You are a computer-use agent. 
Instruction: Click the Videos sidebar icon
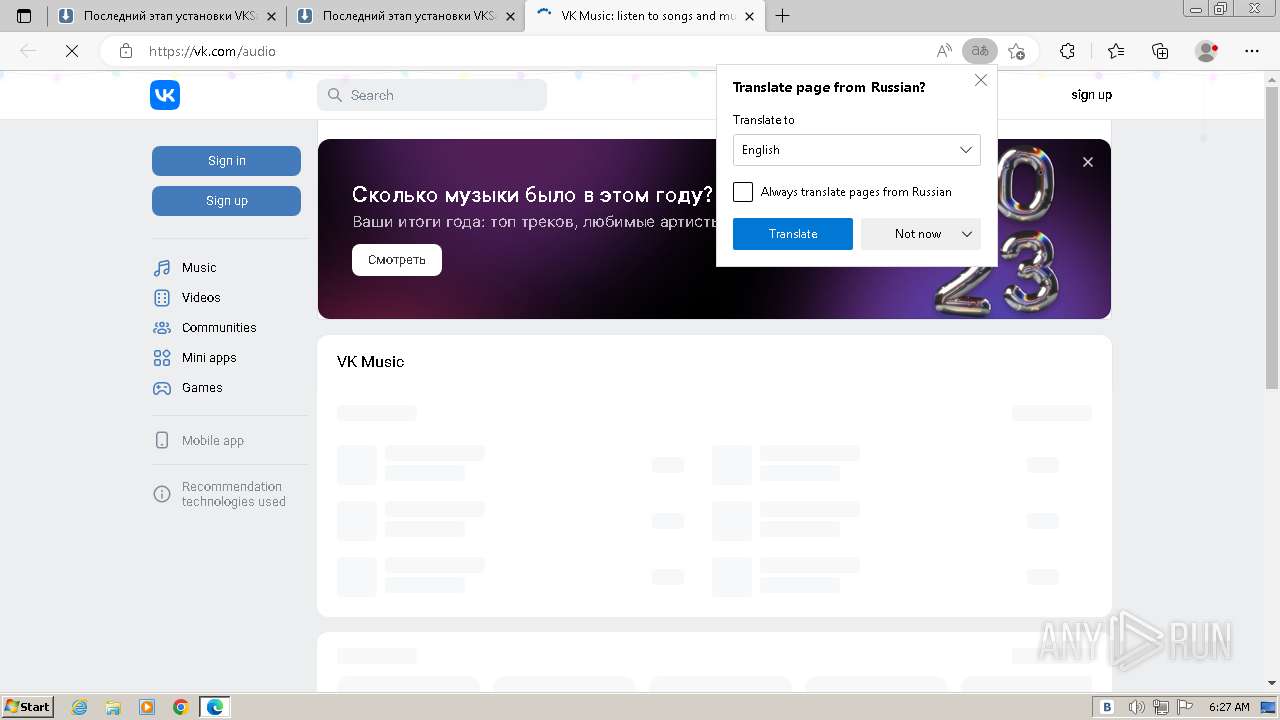[x=162, y=298]
